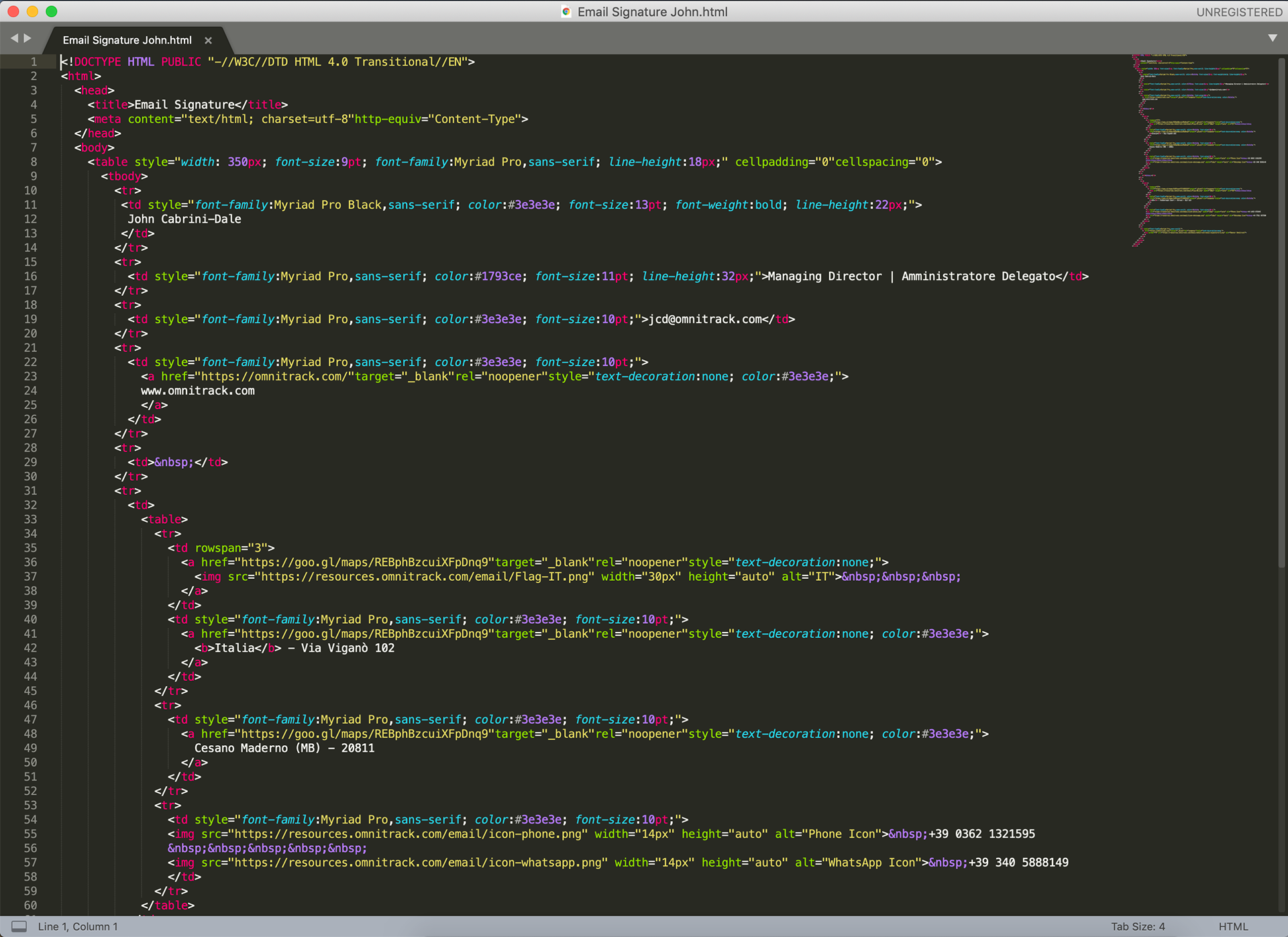The height and width of the screenshot is (937, 1288).
Task: Click the back tab navigation arrow
Action: tap(14, 38)
